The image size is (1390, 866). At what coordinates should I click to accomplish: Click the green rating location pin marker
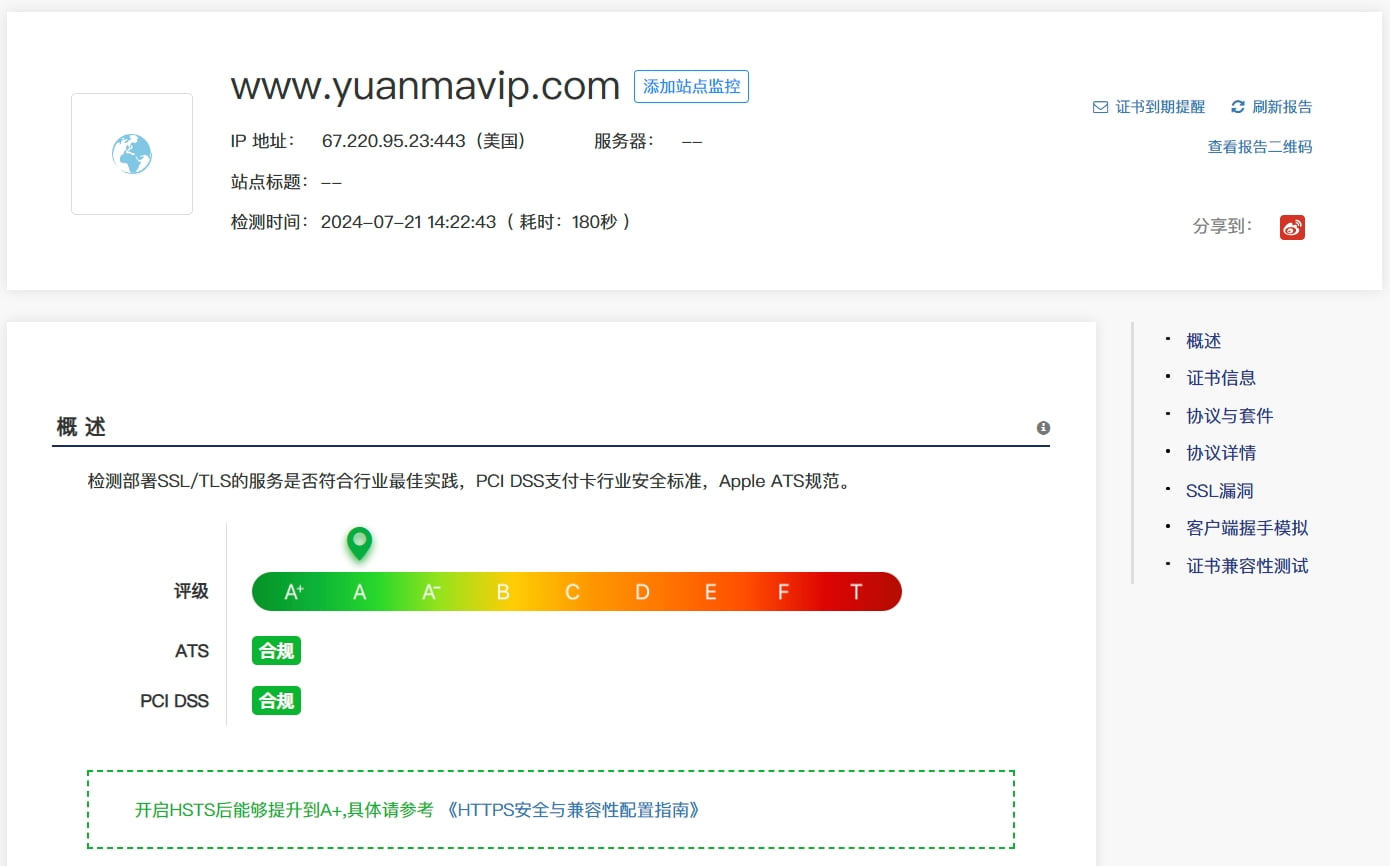tap(359, 544)
